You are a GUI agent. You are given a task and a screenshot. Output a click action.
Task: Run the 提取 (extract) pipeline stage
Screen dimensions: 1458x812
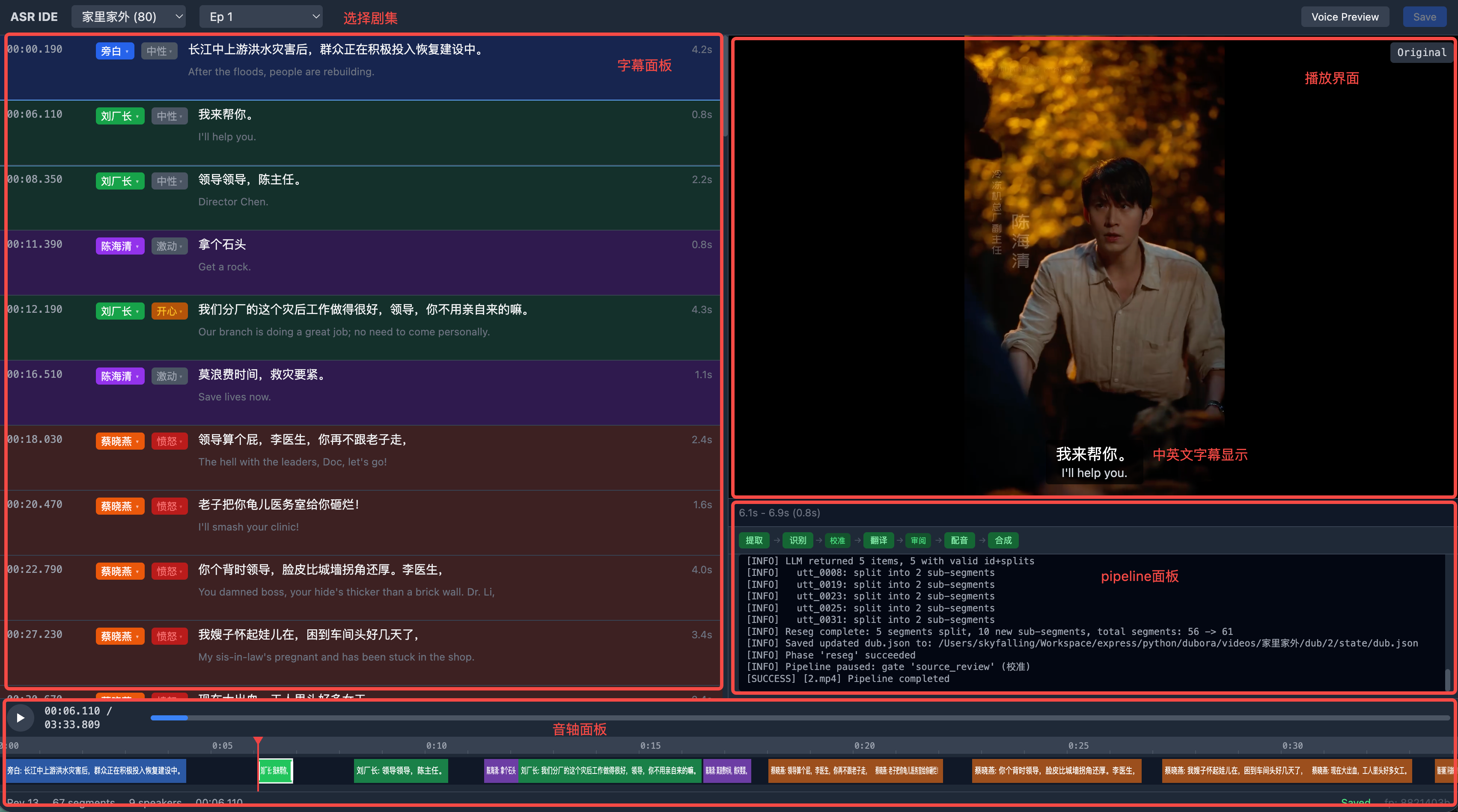[x=754, y=540]
